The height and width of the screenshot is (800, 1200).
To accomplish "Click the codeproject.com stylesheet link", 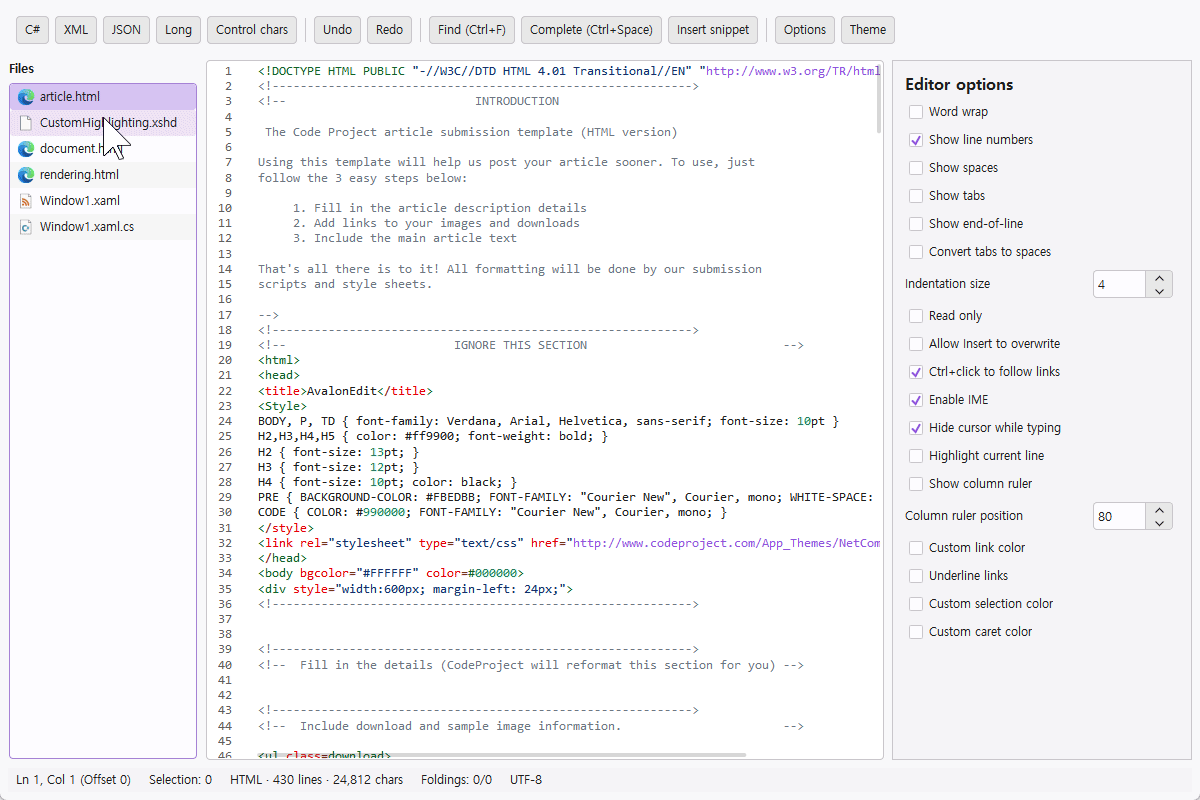I will point(725,543).
